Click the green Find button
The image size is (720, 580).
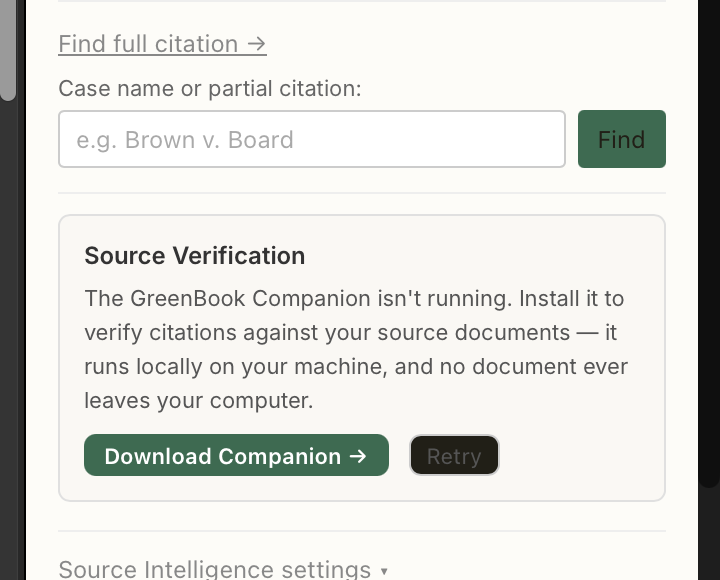pos(622,139)
